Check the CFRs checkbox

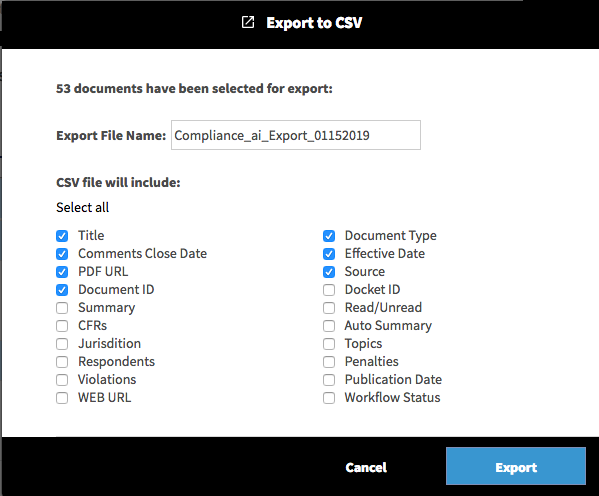[x=62, y=326]
